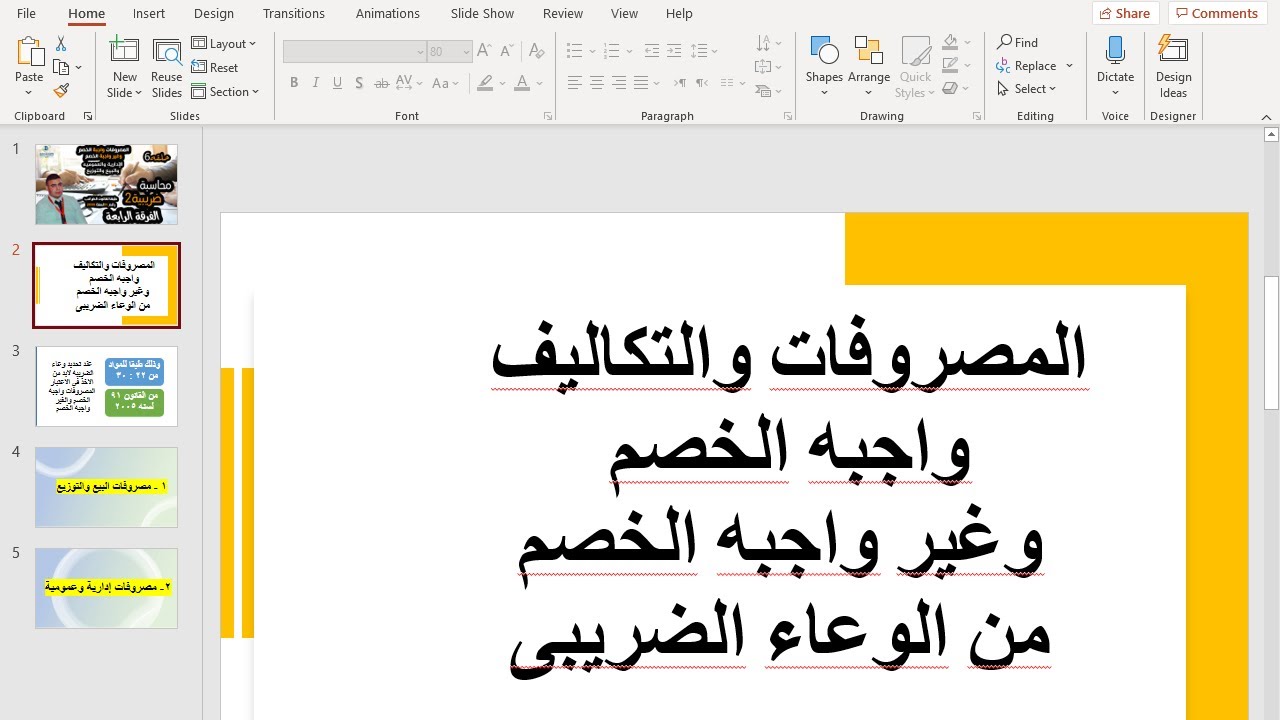Expand the Section dropdown
Viewport: 1280px width, 720px height.
[226, 91]
